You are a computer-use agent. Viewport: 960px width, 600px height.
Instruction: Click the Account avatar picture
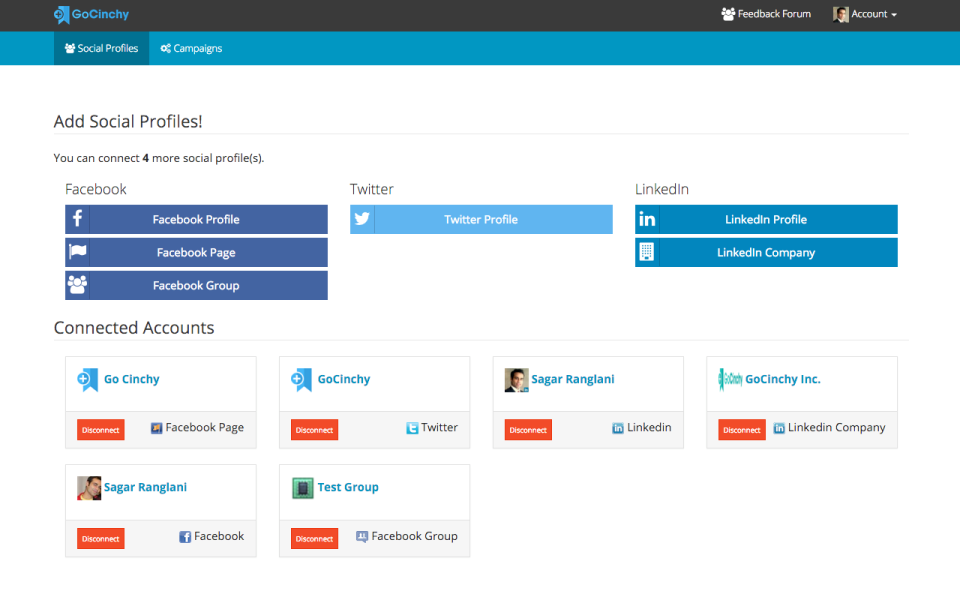coord(841,14)
